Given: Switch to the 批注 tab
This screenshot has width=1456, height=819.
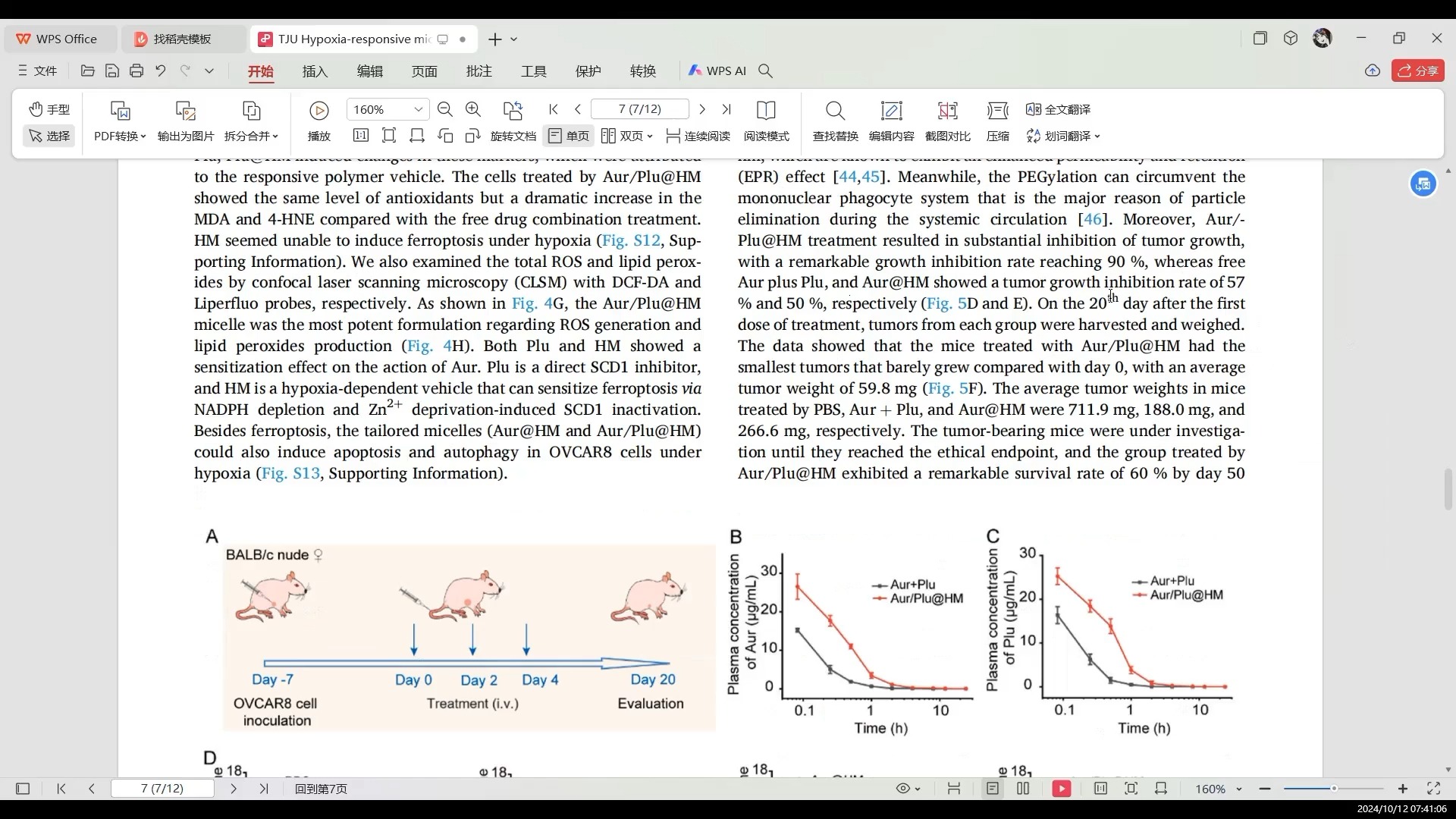Looking at the screenshot, I should click(479, 71).
